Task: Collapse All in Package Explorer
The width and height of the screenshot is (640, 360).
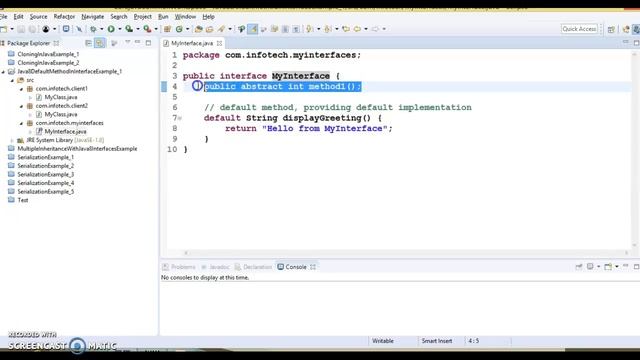Action: [88, 43]
